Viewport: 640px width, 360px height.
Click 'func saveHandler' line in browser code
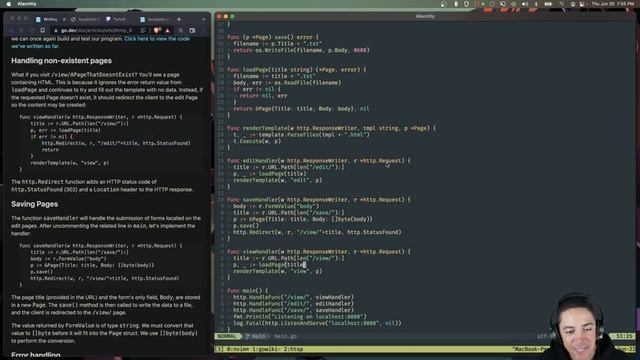pyautogui.click(x=101, y=246)
